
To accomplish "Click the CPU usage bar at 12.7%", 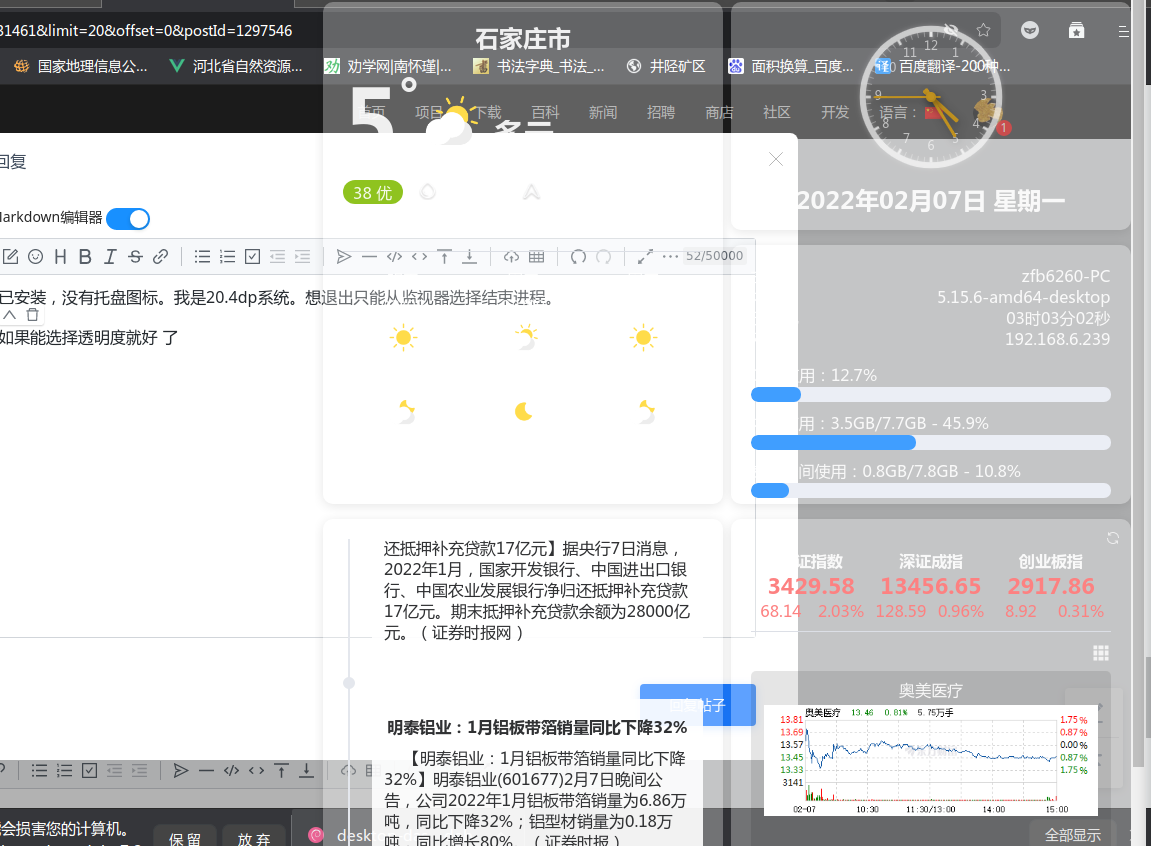I will coord(931,395).
